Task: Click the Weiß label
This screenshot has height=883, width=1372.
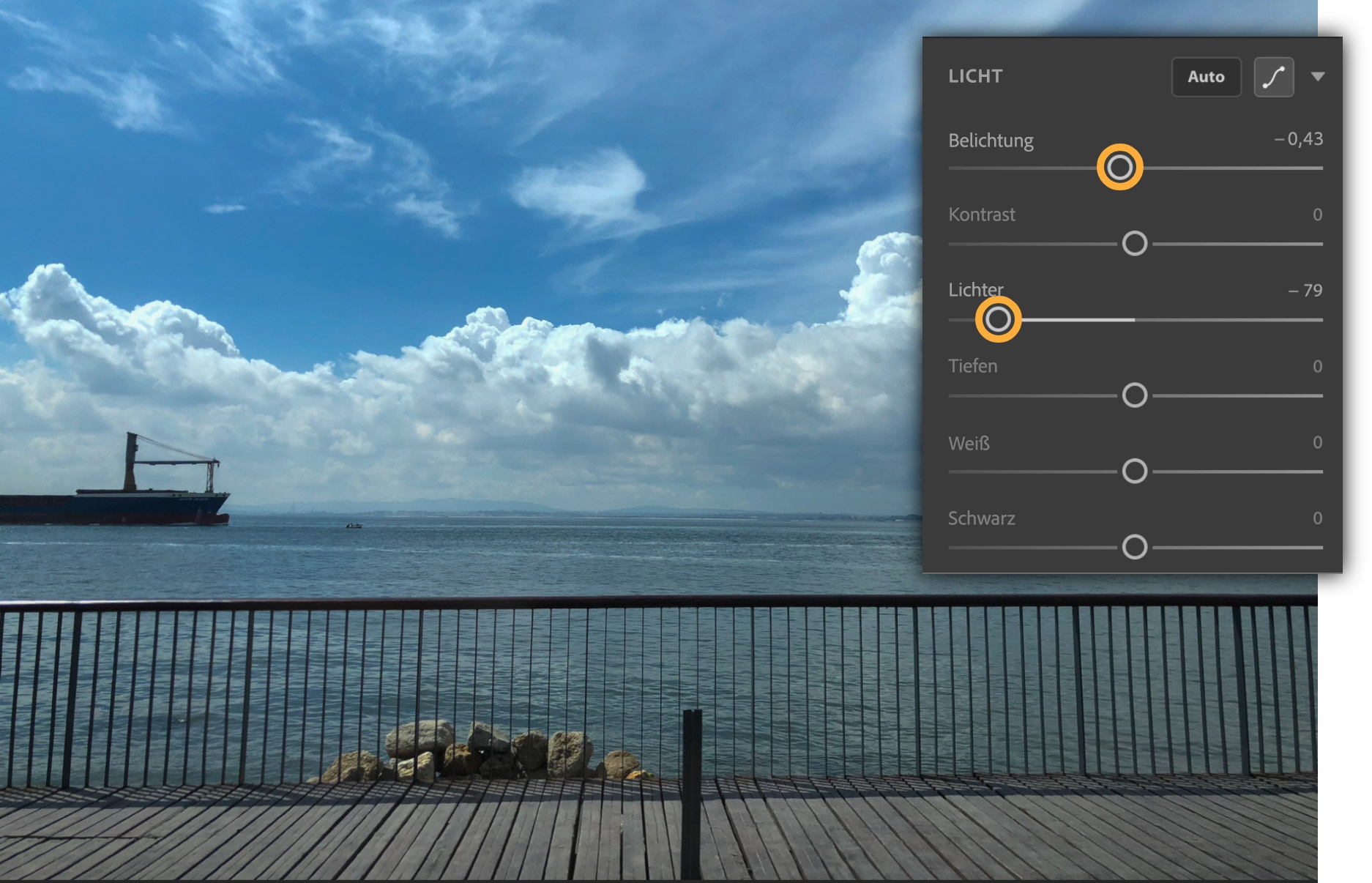Action: [969, 443]
